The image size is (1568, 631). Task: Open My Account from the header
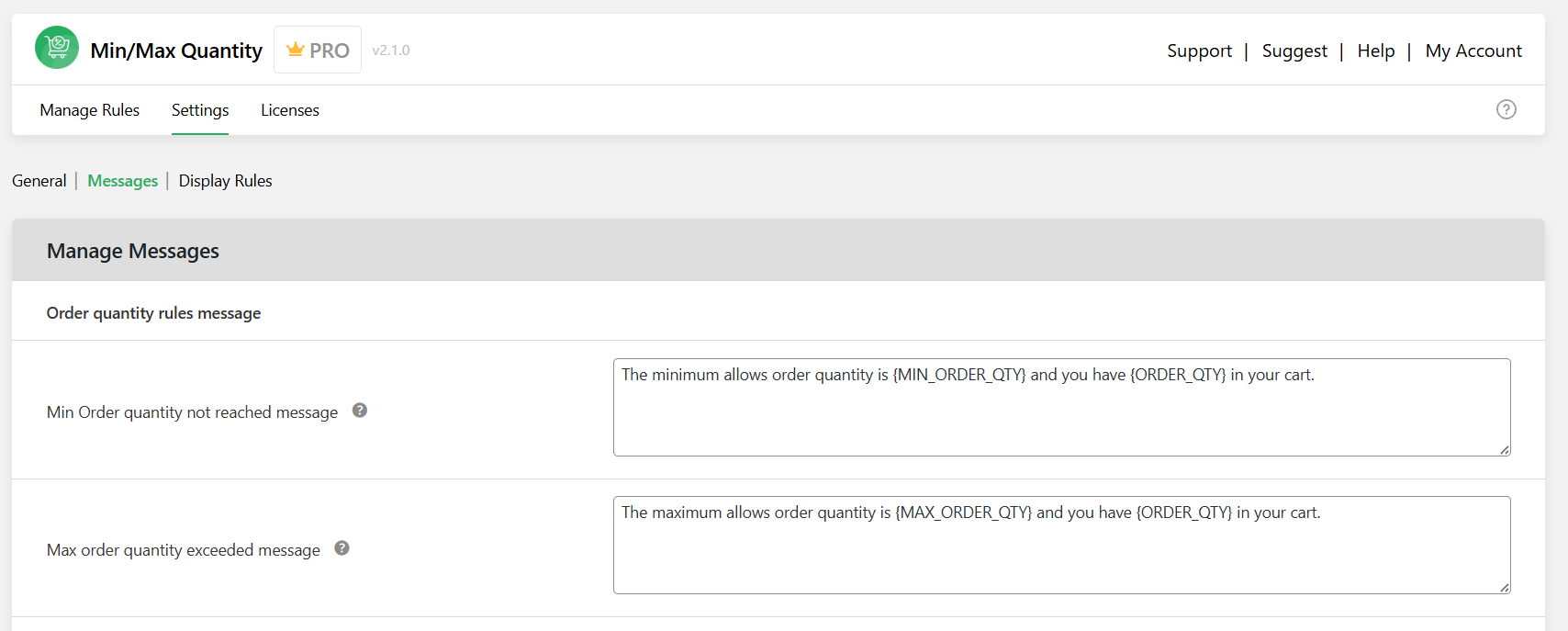1473,51
